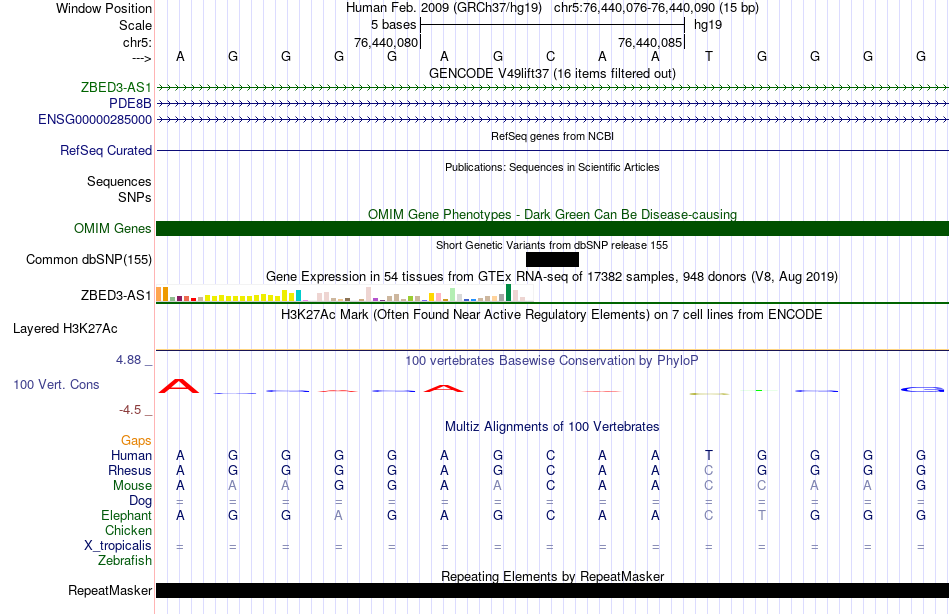Viewport: 950px width, 614px height.
Task: Click the PDE8B gene label
Action: [x=130, y=104]
